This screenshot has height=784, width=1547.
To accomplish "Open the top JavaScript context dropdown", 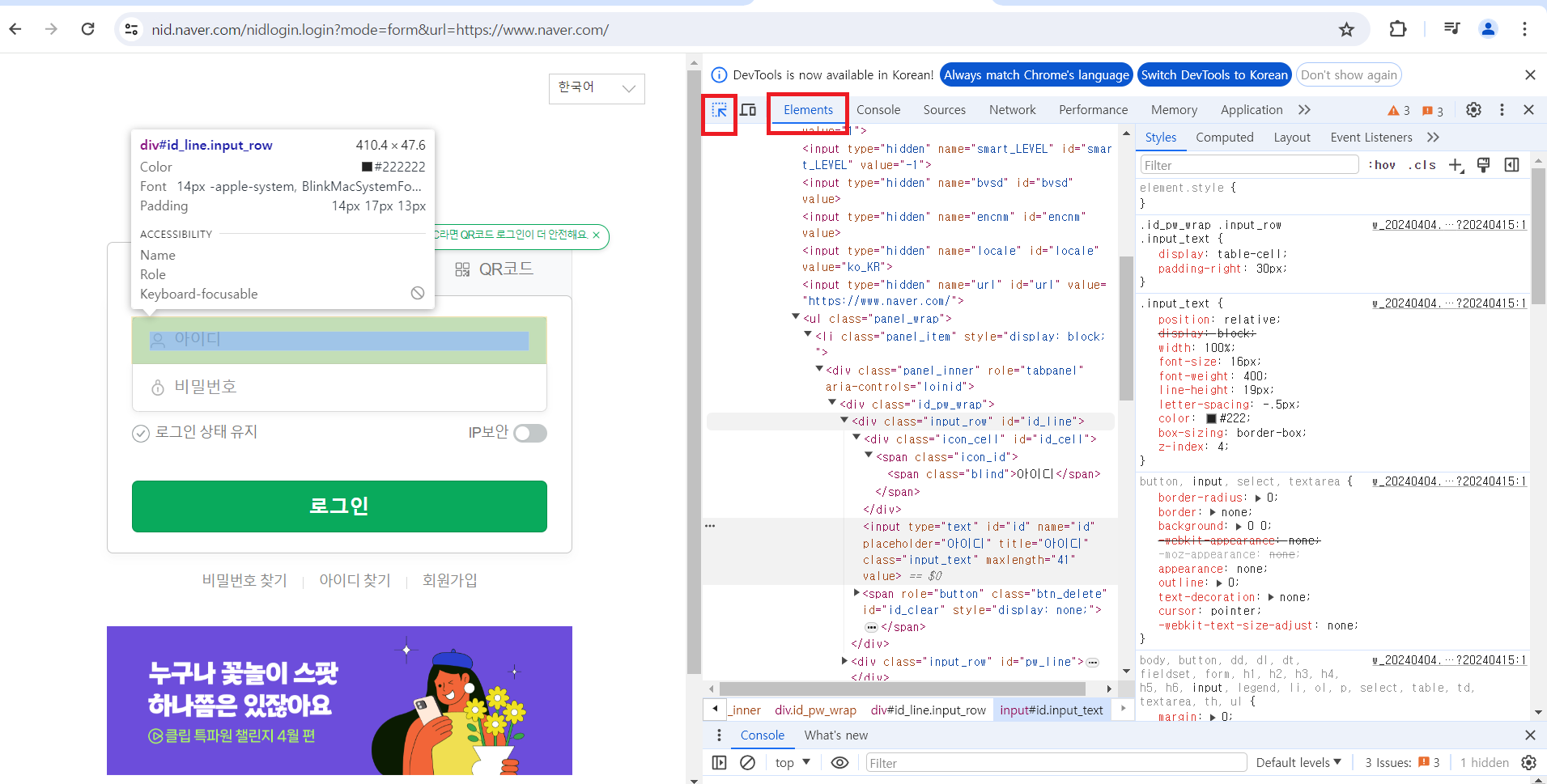I will tap(793, 762).
